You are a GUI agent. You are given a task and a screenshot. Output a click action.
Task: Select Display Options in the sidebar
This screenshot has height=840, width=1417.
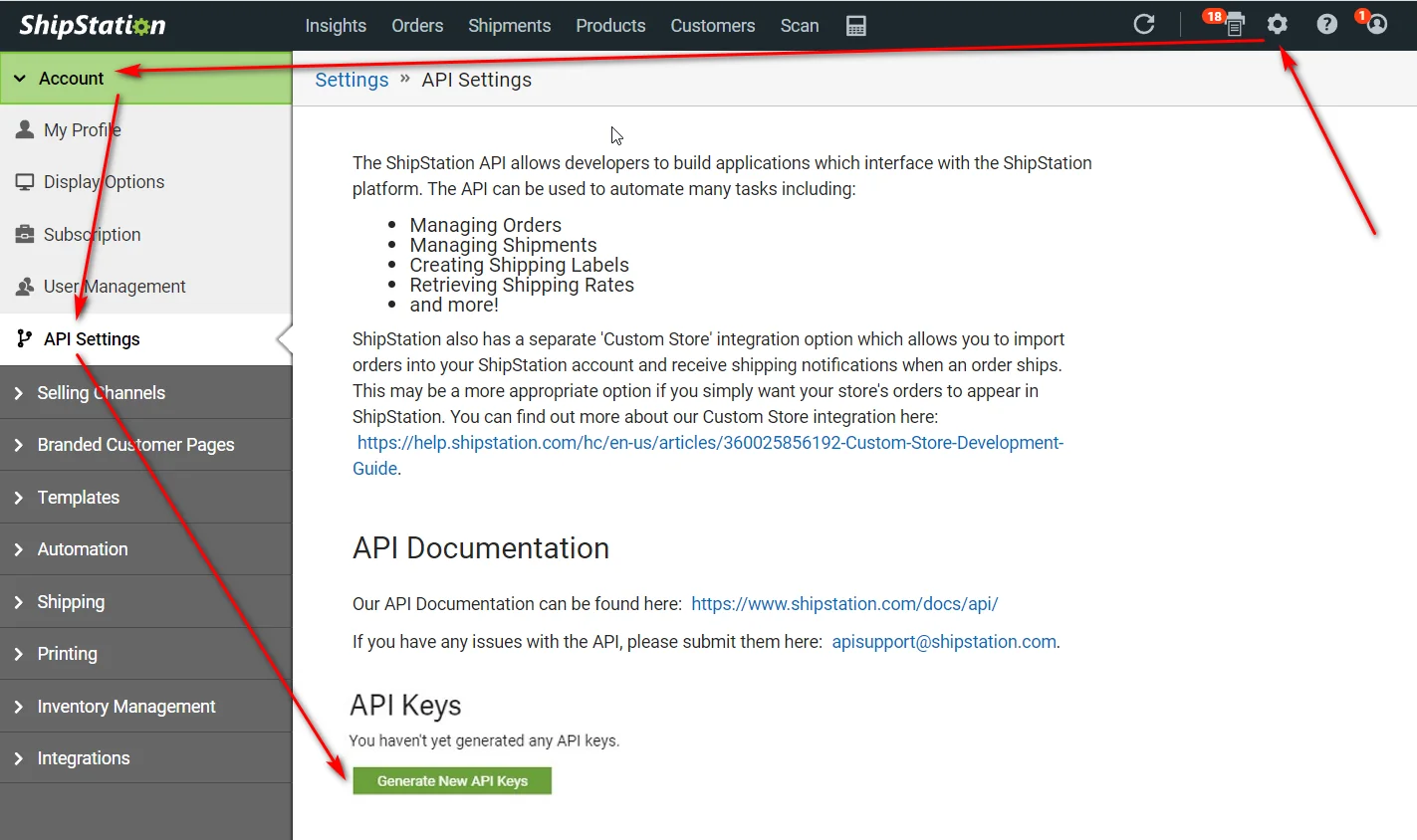click(x=145, y=182)
